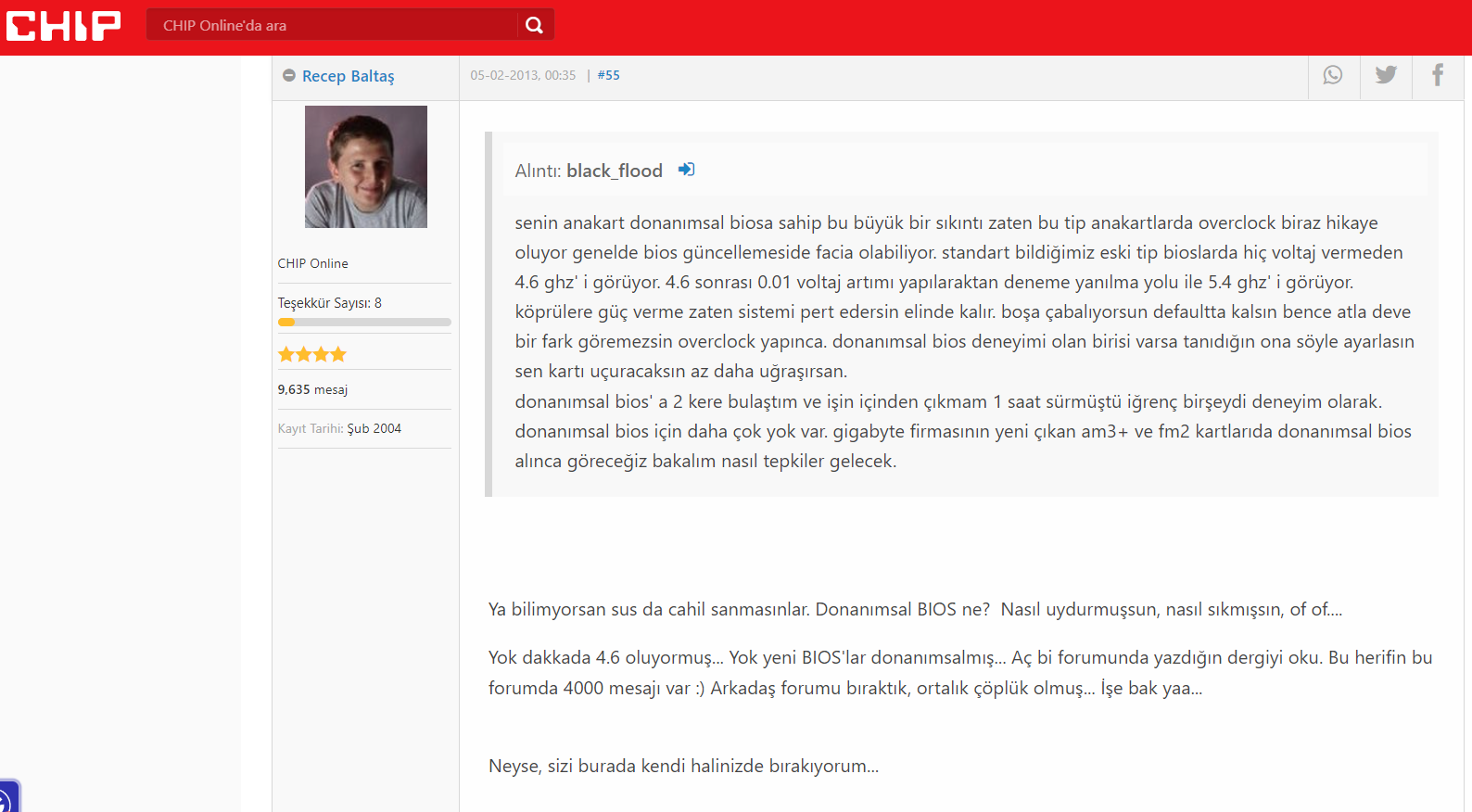Image resolution: width=1472 pixels, height=812 pixels.
Task: Click the post date 05-02-2013, 00:35
Action: pyautogui.click(x=523, y=75)
